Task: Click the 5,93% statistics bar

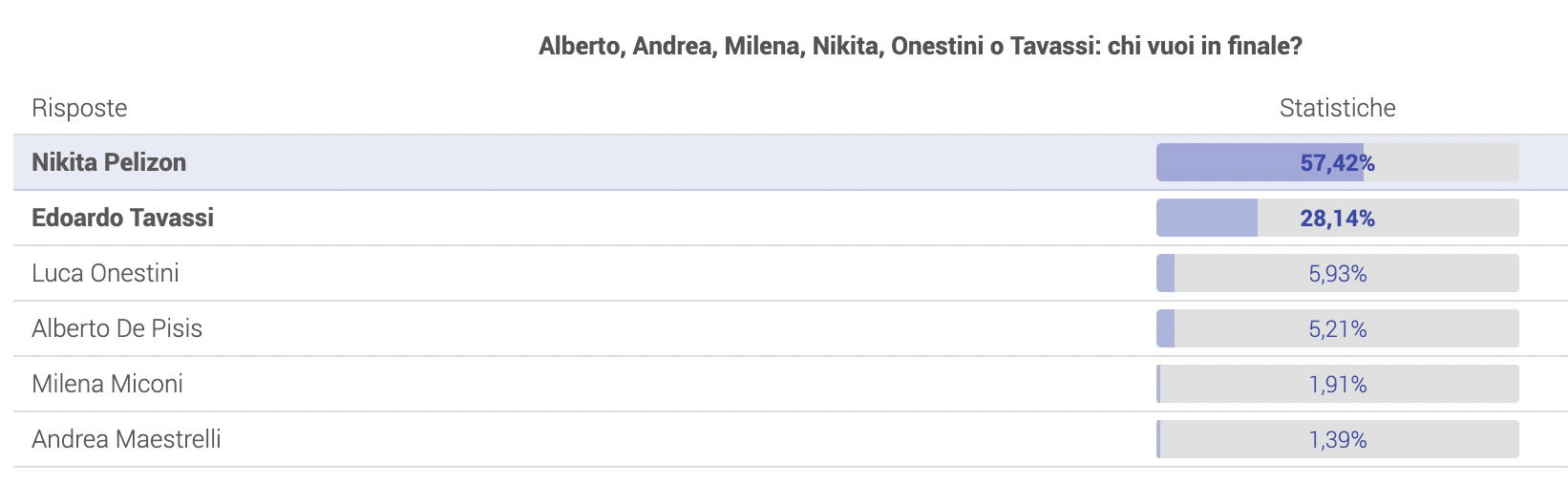Action: pyautogui.click(x=1337, y=273)
